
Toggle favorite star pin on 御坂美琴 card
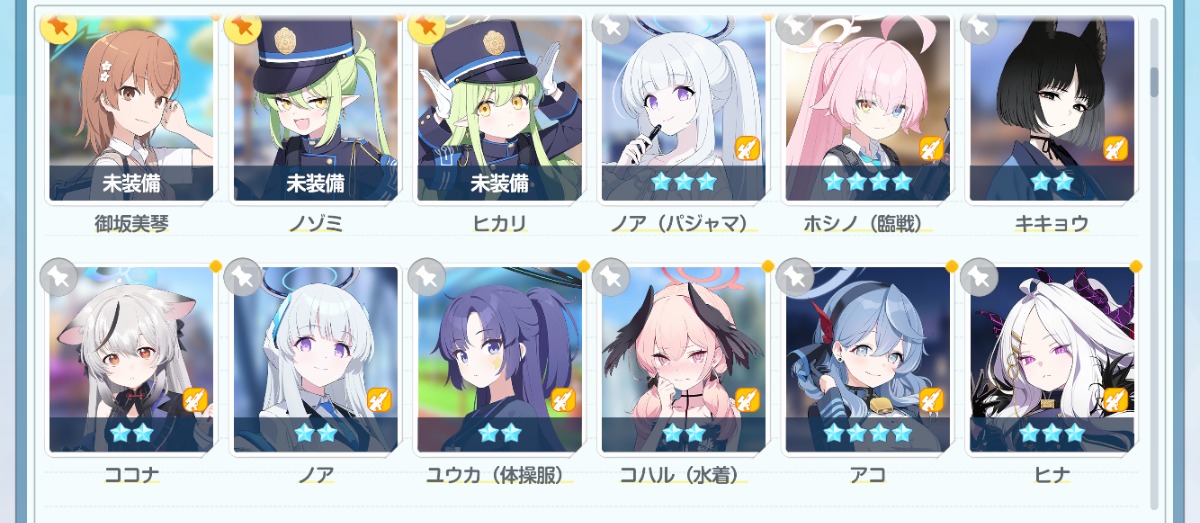click(x=59, y=26)
